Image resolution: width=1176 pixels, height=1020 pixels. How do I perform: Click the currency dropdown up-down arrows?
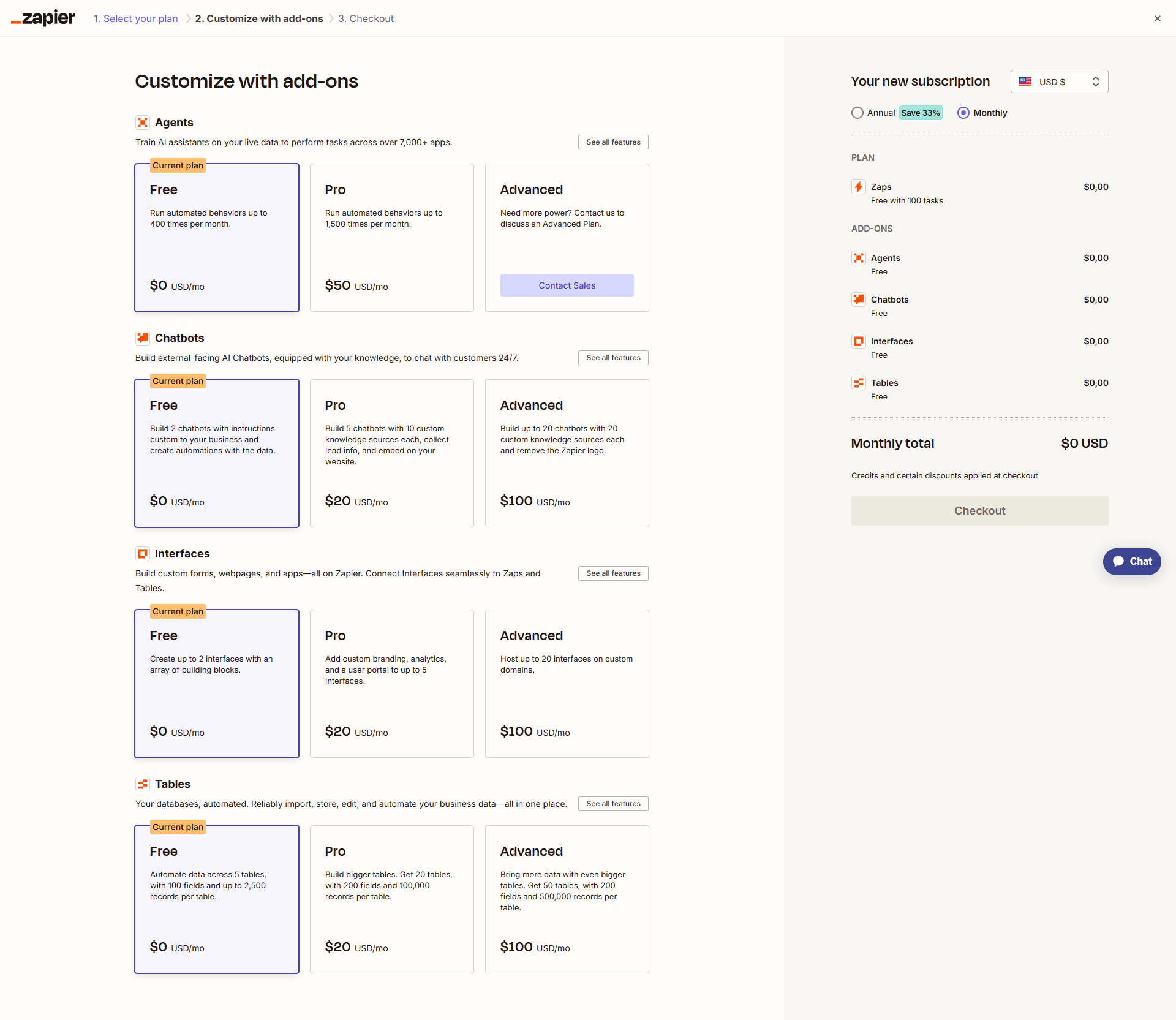[x=1096, y=81]
